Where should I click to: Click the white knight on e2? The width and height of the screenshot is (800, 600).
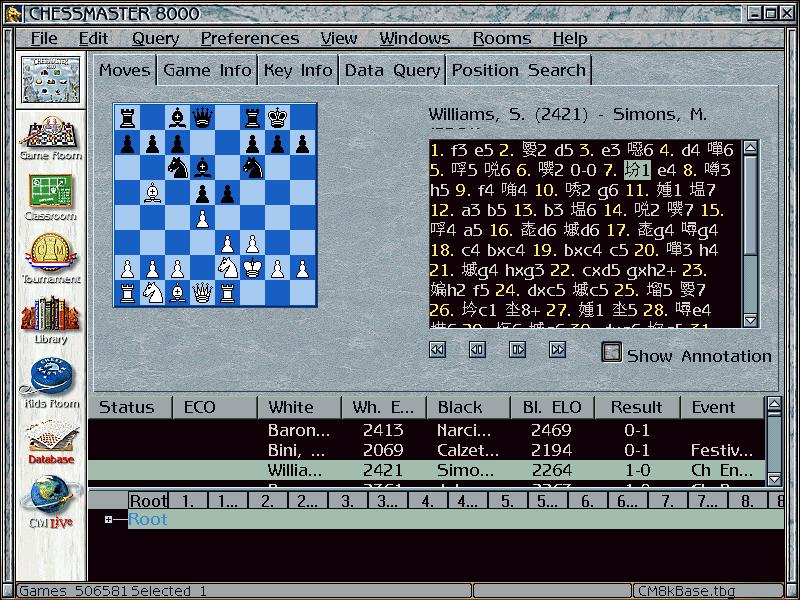227,268
